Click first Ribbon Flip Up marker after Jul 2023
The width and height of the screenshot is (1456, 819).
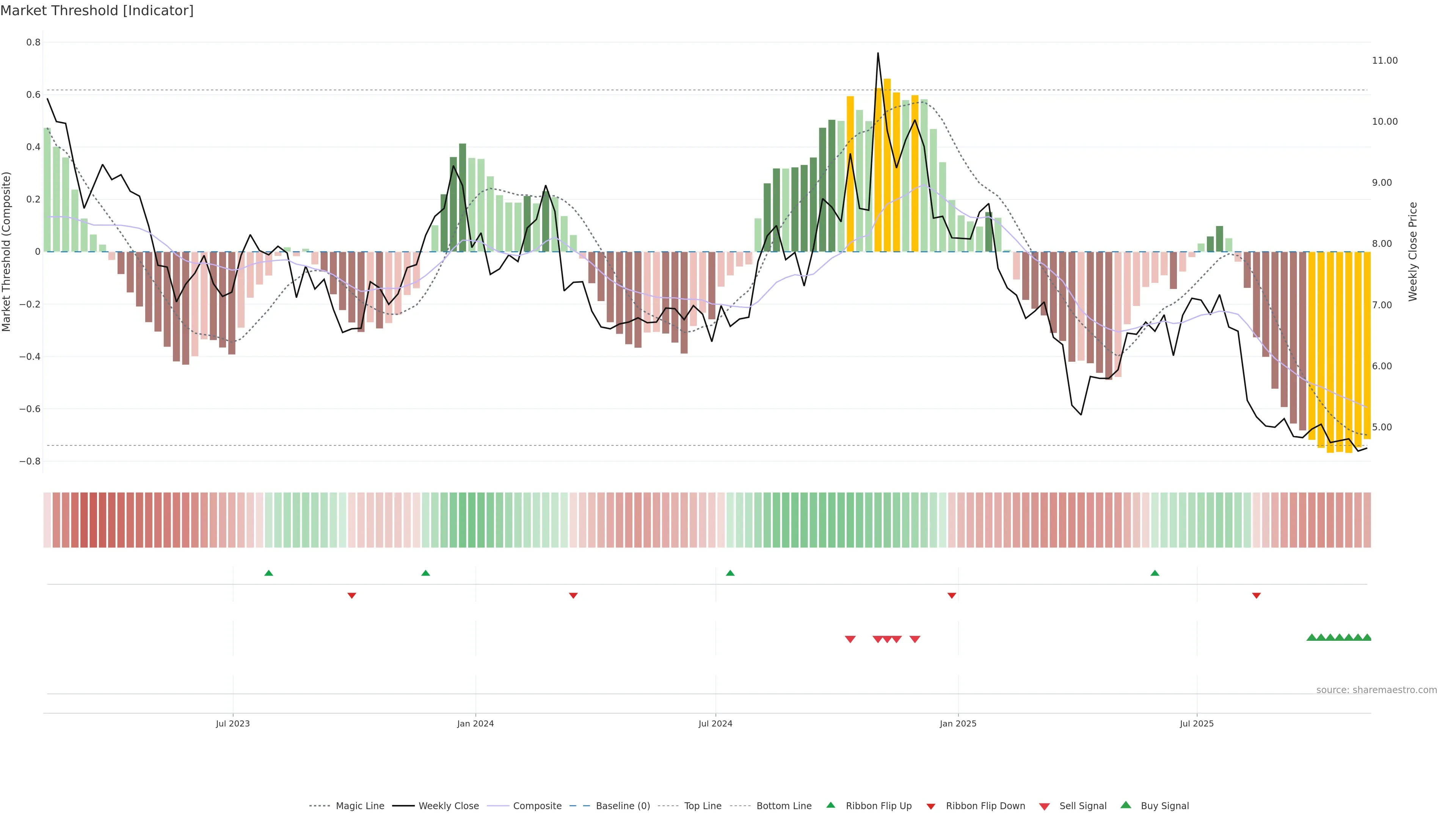click(x=268, y=573)
